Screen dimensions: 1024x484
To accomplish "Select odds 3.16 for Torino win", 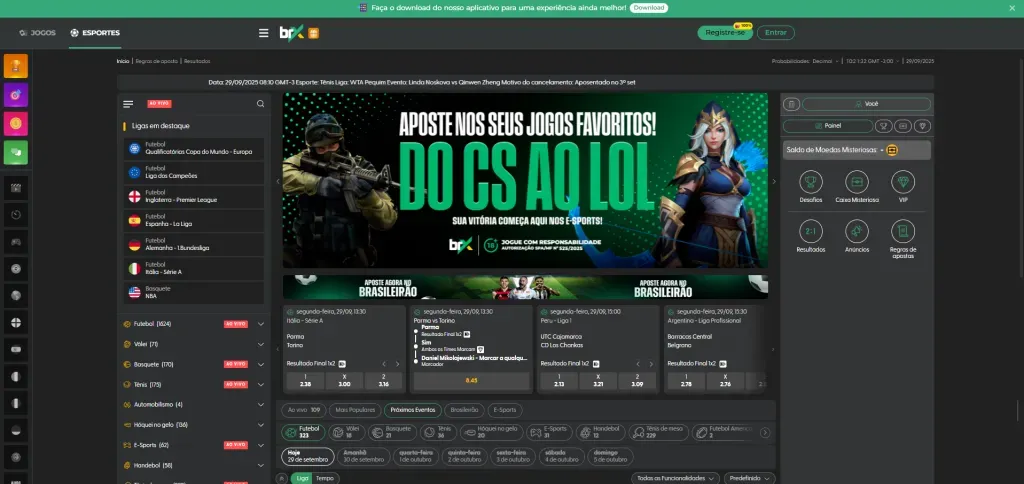I will 383,381.
